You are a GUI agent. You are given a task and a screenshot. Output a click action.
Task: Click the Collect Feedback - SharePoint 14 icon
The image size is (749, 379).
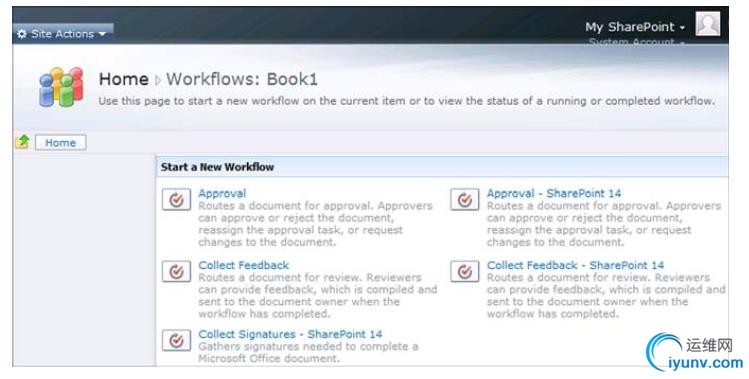tap(465, 271)
